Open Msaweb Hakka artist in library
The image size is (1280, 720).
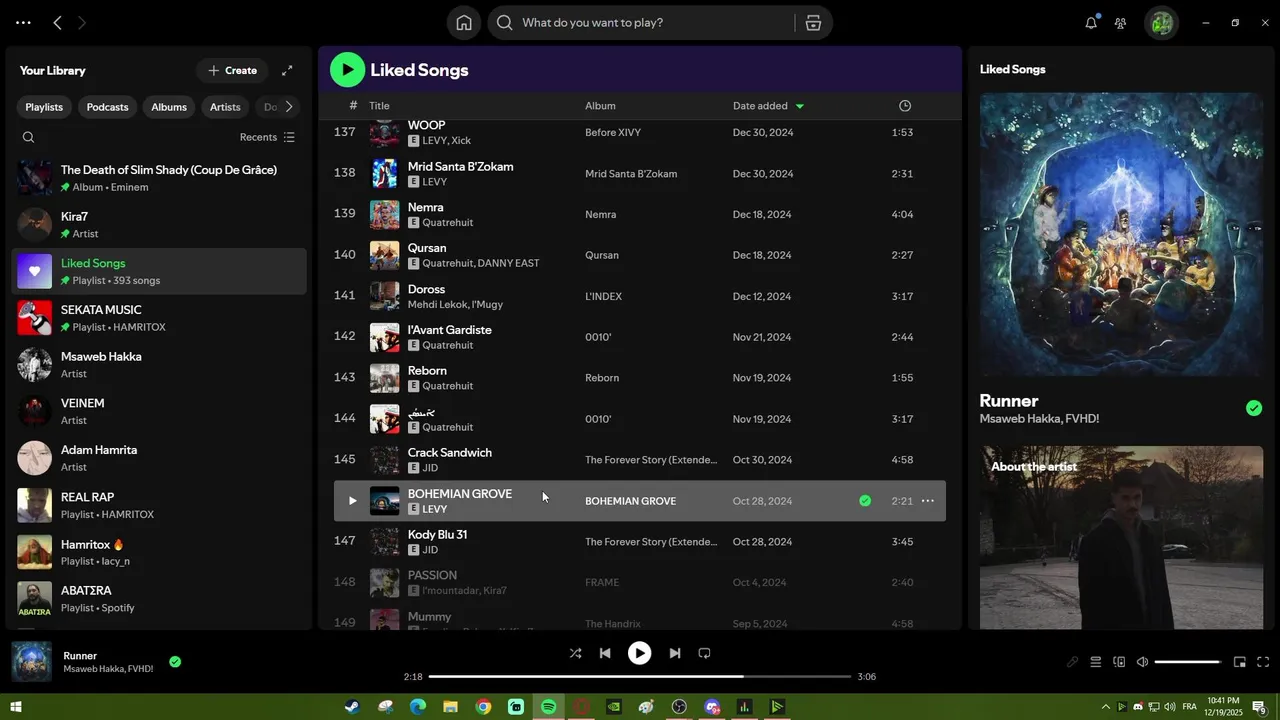point(160,365)
